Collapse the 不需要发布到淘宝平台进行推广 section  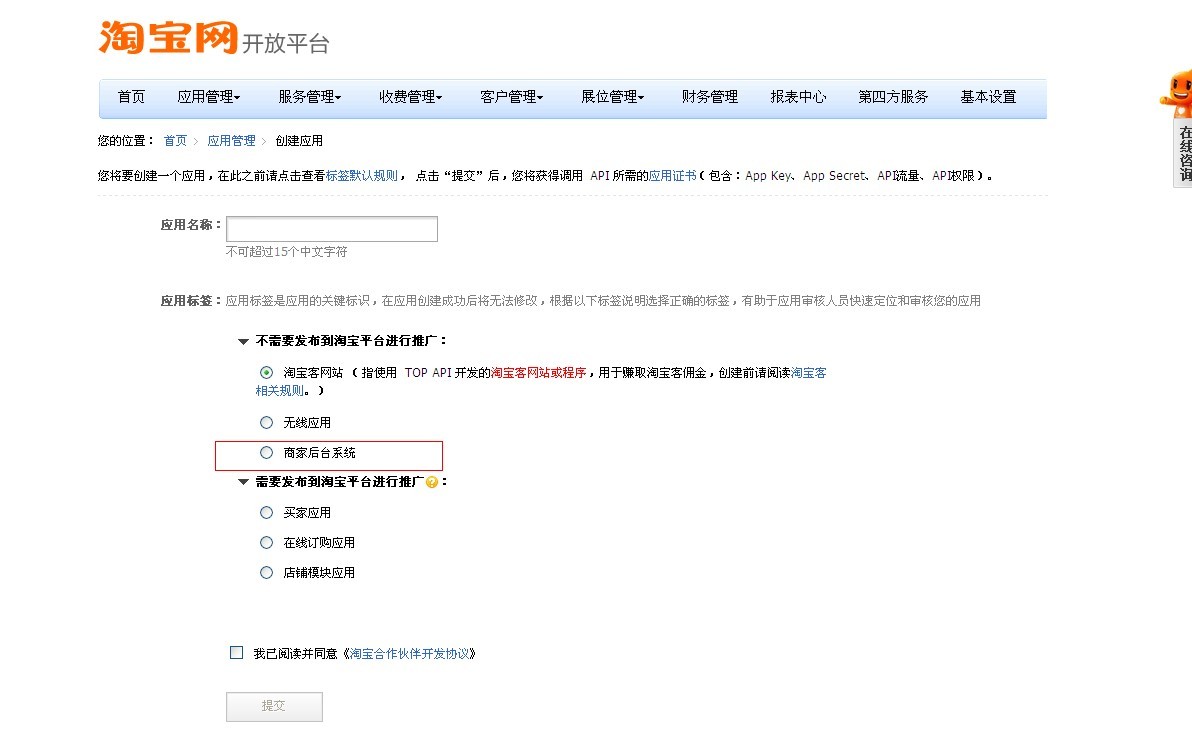coord(243,341)
